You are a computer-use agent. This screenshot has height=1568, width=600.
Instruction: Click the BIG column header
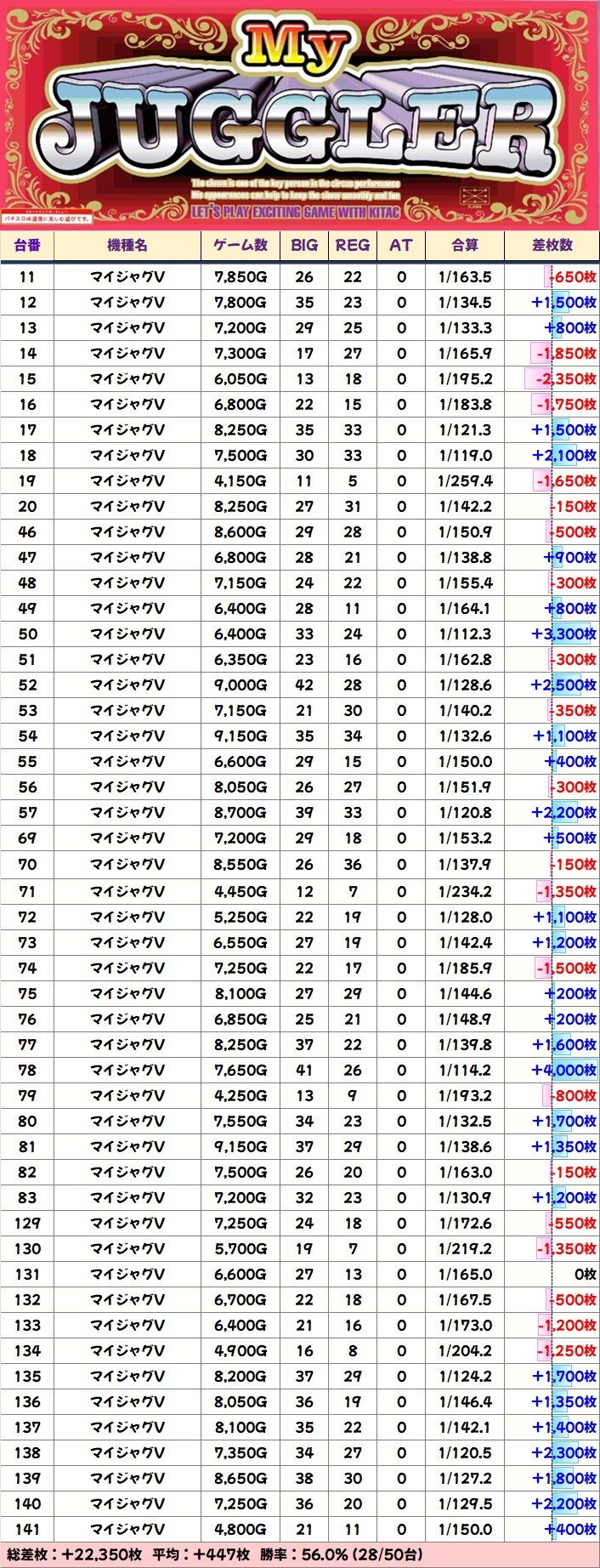tap(304, 246)
